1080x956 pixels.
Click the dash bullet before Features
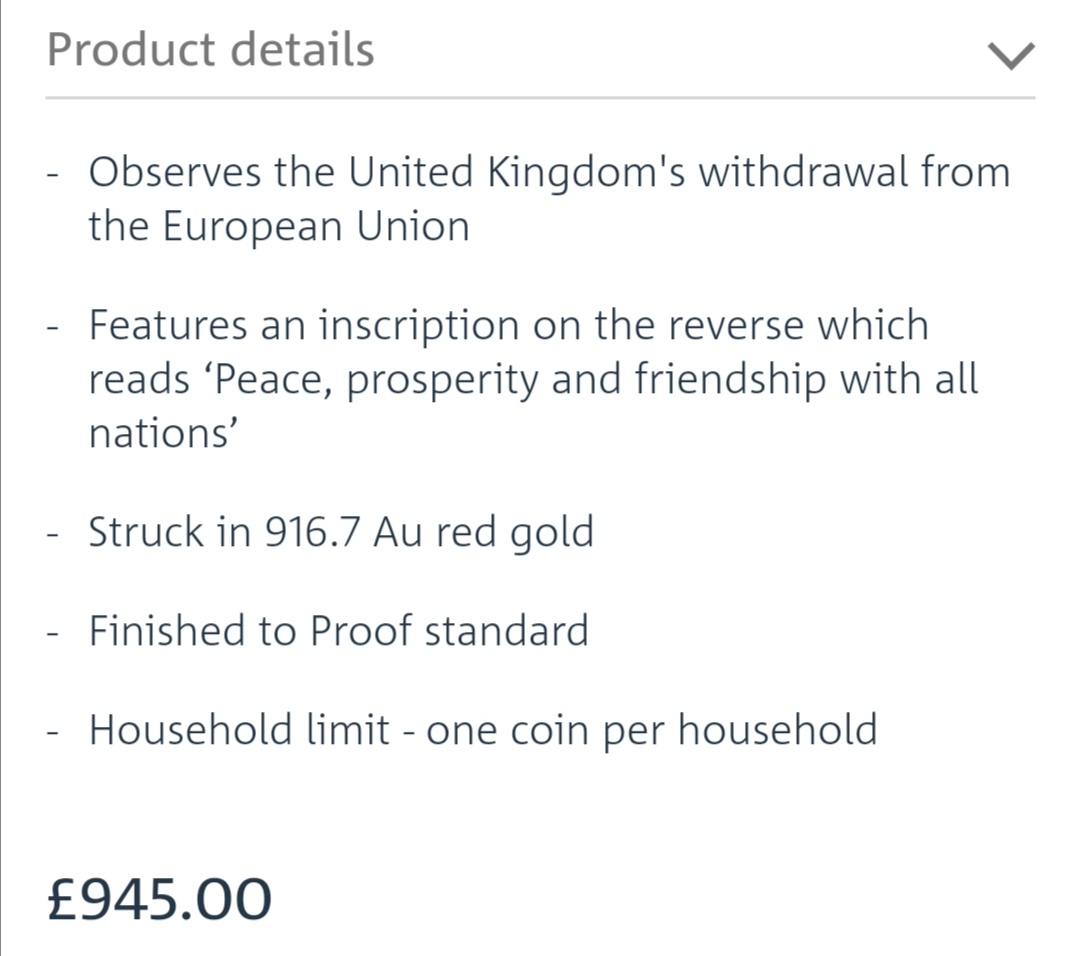click(52, 328)
